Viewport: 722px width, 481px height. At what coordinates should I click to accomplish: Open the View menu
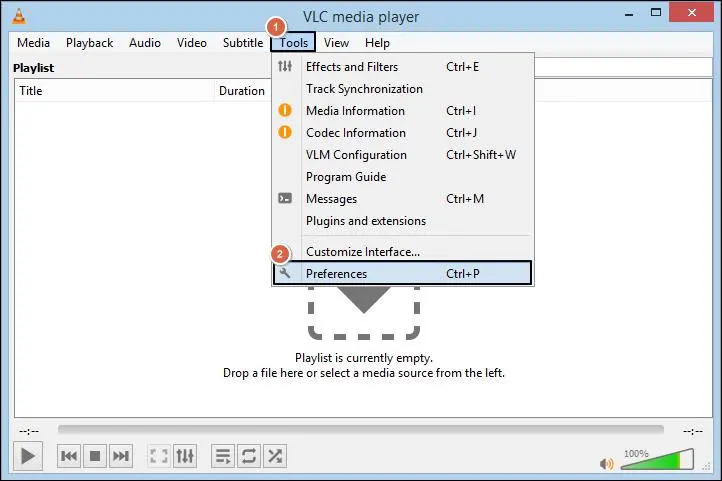[336, 43]
